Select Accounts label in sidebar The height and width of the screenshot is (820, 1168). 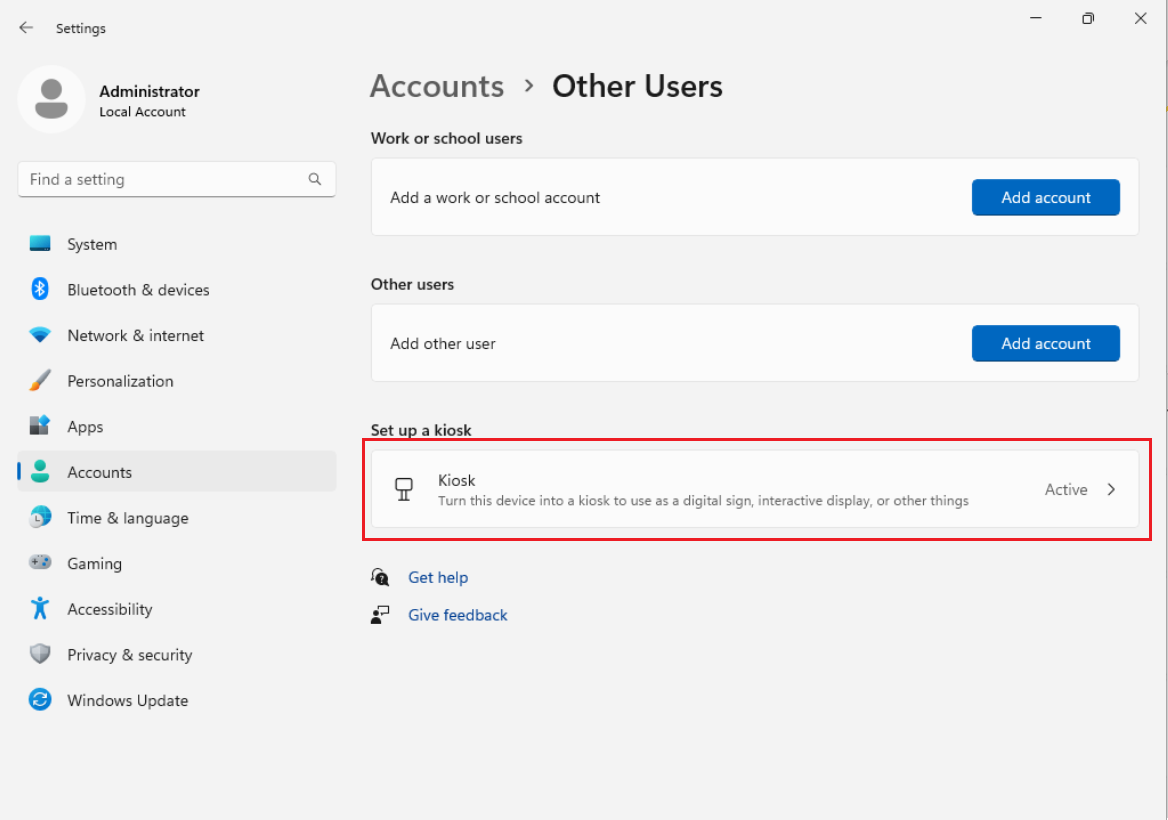point(100,472)
